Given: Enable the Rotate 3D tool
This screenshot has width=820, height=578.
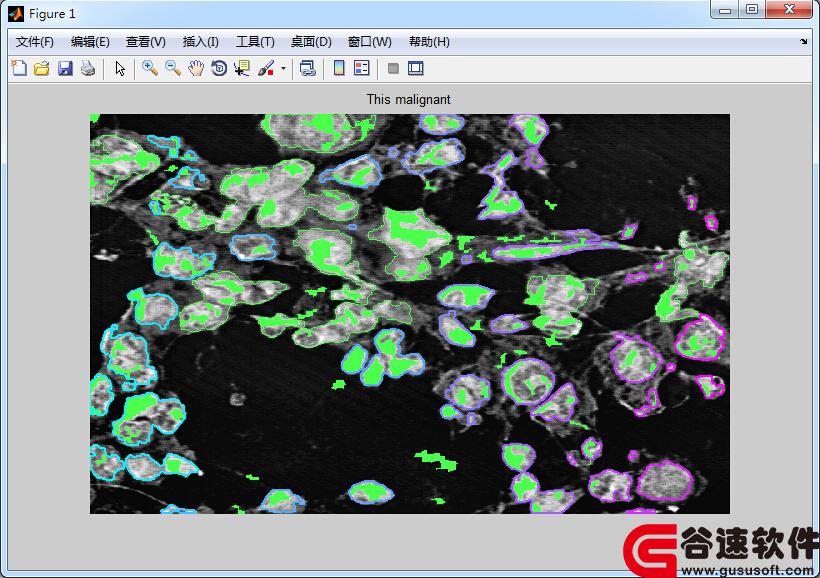Looking at the screenshot, I should click(219, 68).
